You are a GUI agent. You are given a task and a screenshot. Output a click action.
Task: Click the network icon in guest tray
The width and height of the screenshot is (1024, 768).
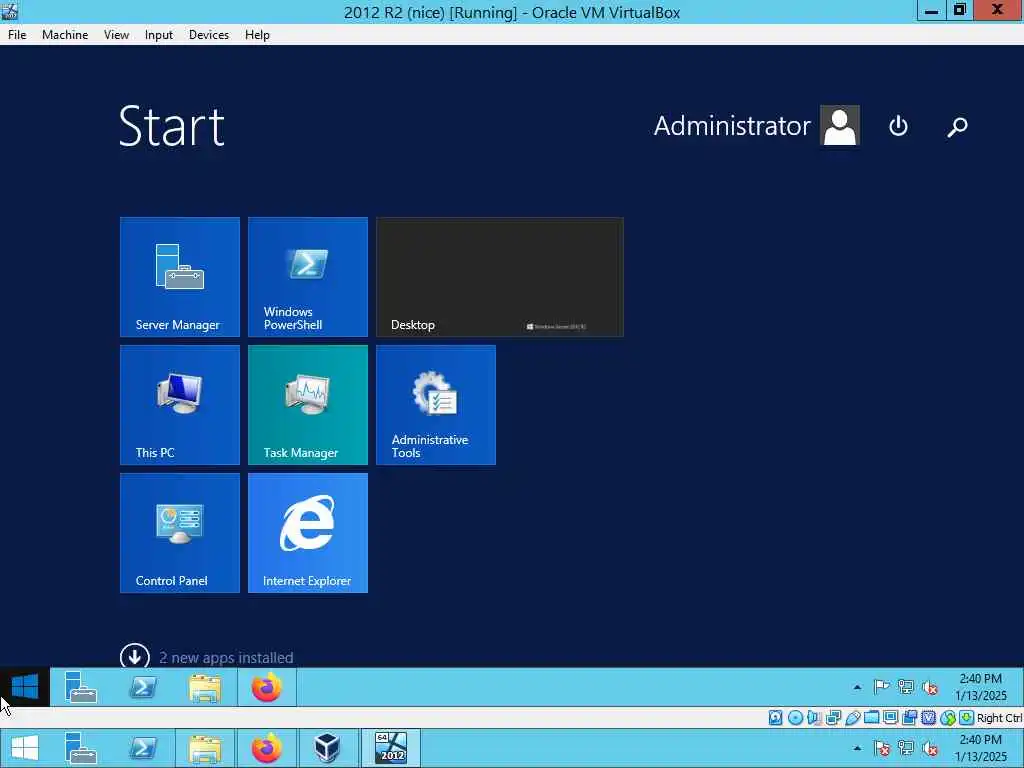coord(905,687)
